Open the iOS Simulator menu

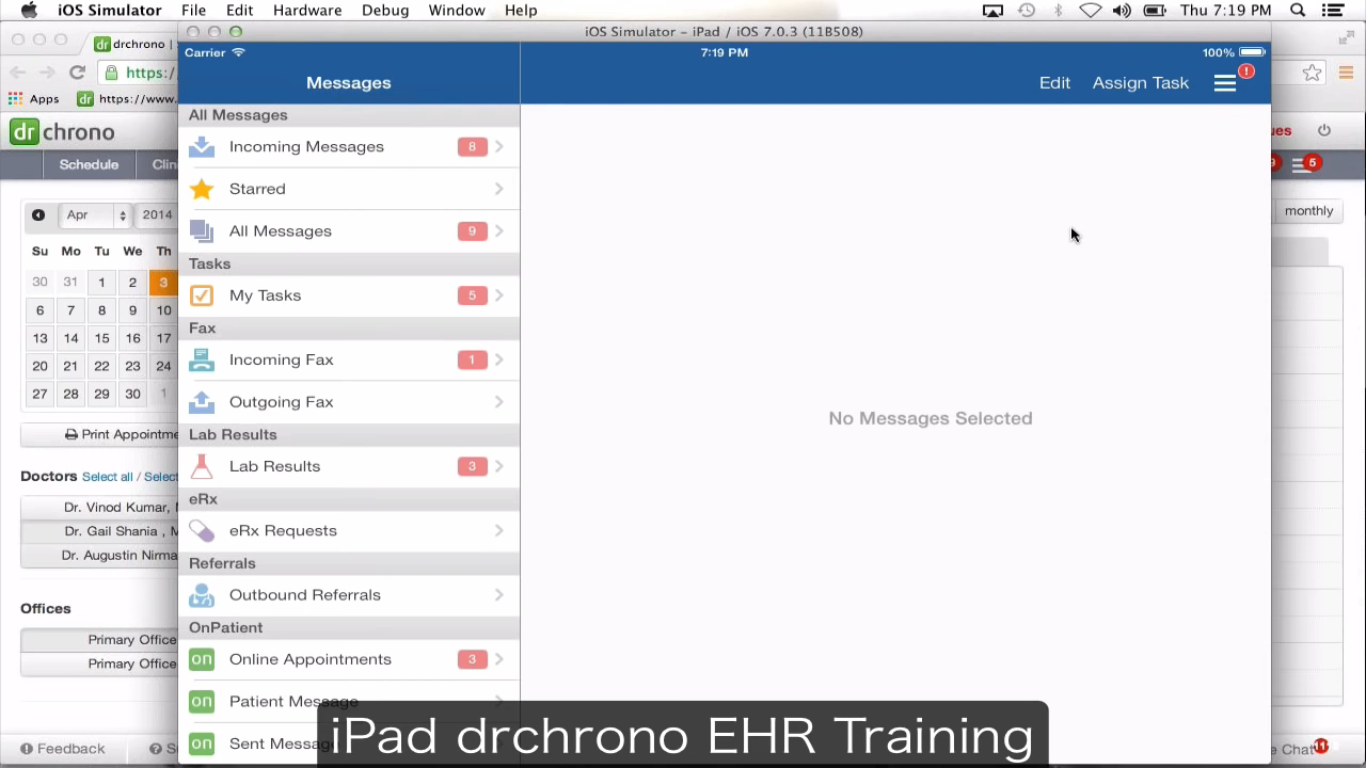[x=109, y=10]
